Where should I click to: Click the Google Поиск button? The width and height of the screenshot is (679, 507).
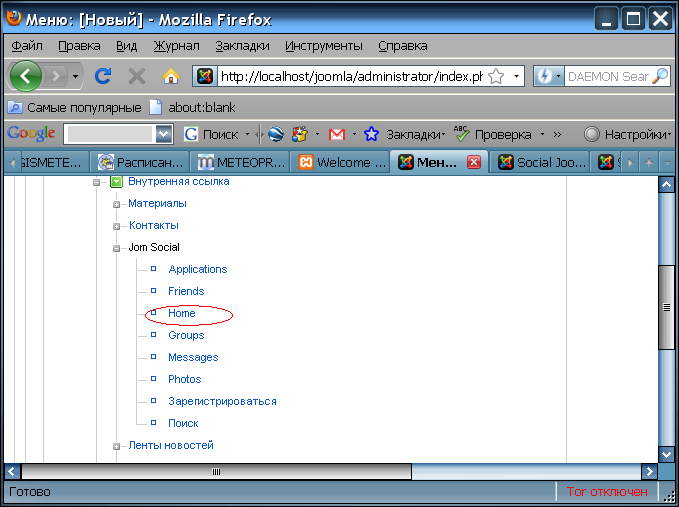pyautogui.click(x=211, y=135)
